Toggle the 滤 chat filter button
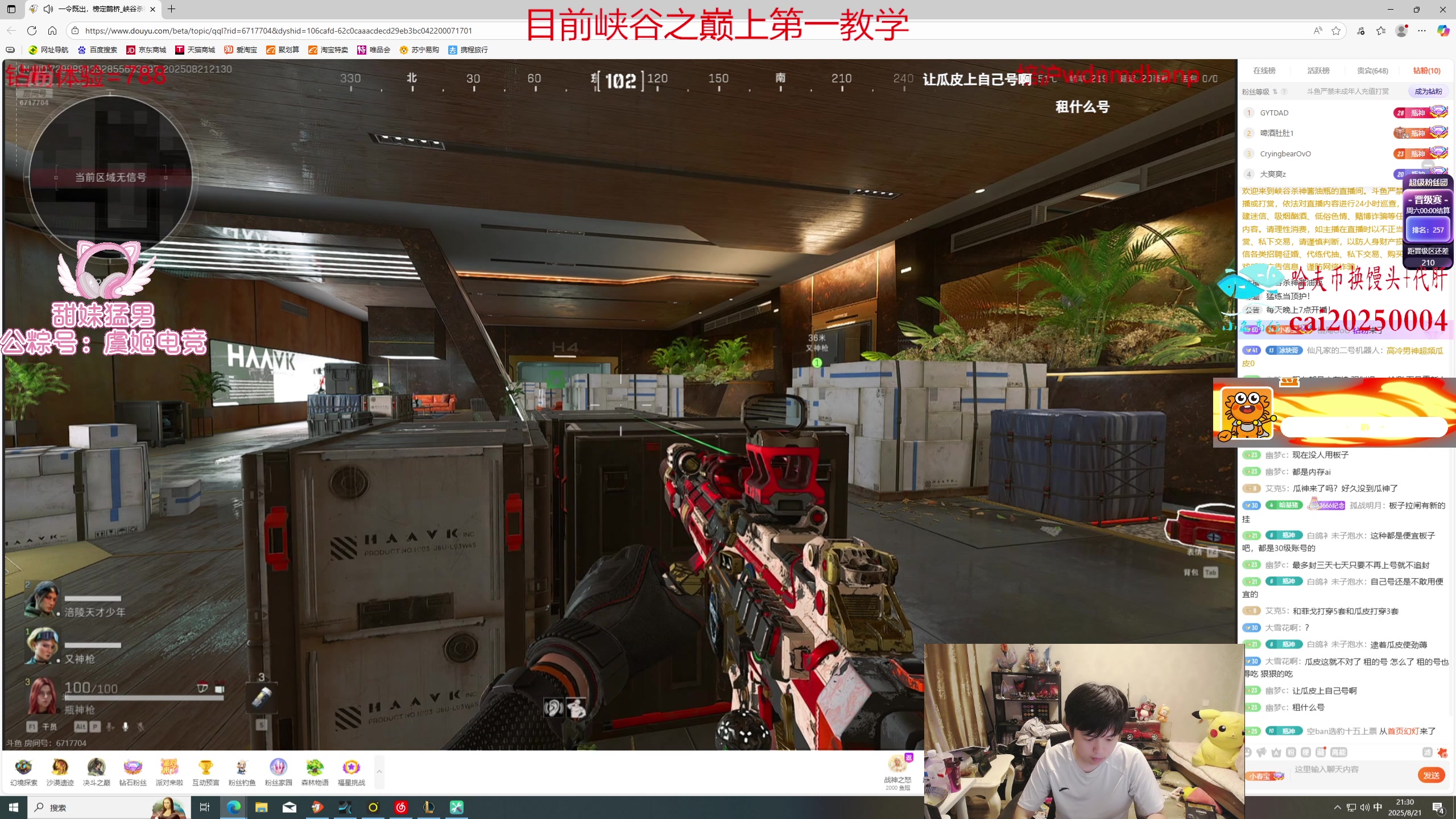The width and height of the screenshot is (1456, 819). 1427,752
